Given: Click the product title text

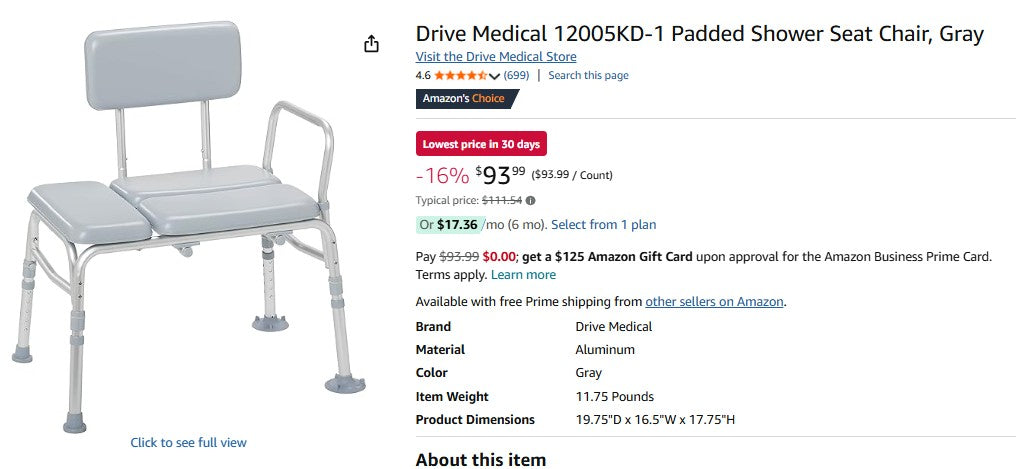Looking at the screenshot, I should tap(699, 34).
